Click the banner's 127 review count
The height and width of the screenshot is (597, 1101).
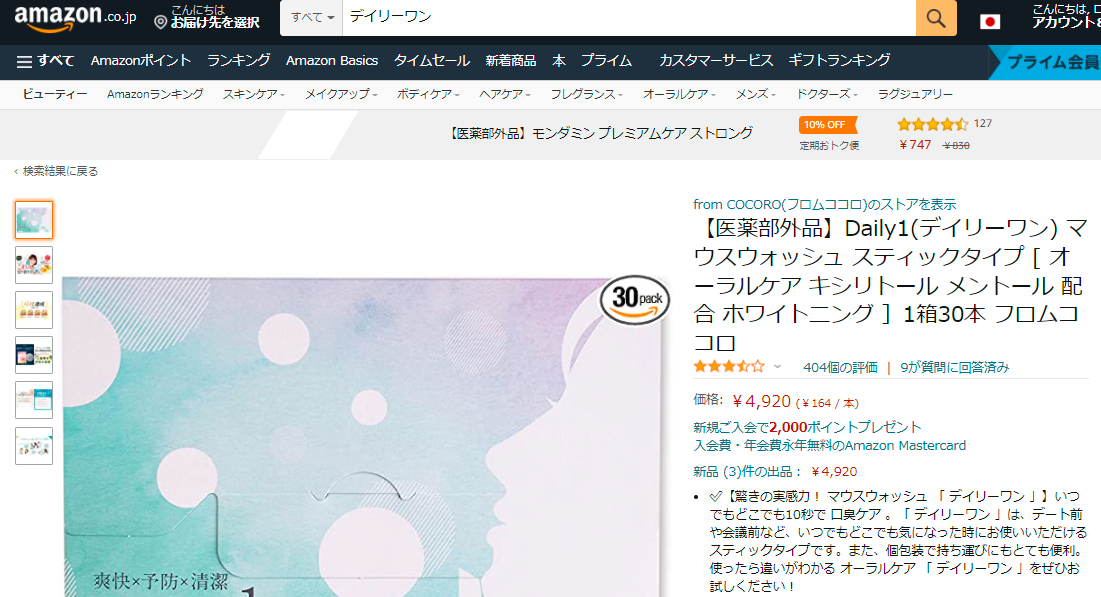coord(983,124)
